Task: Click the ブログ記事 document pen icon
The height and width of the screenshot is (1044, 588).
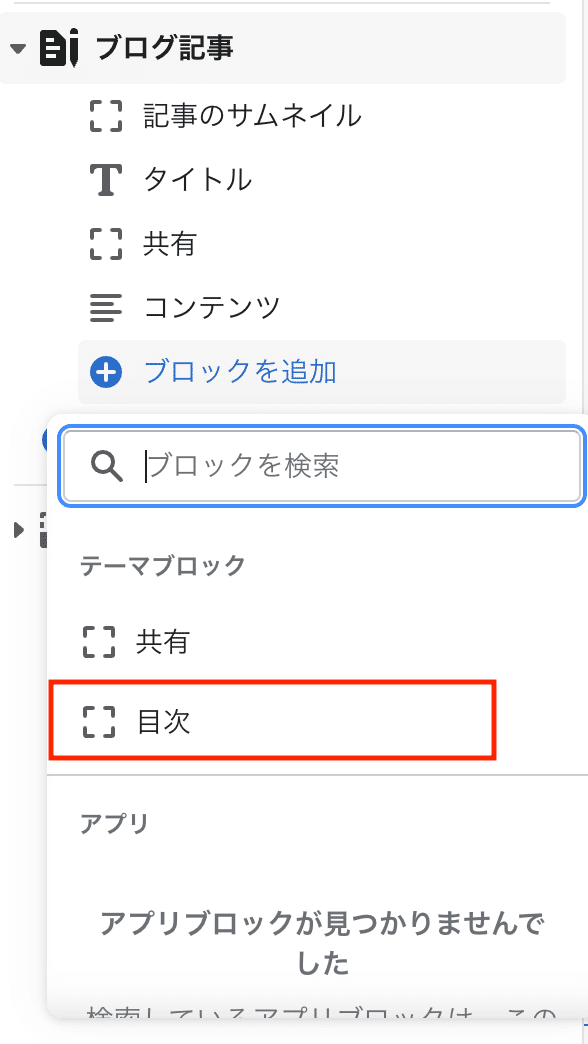Action: 59,49
